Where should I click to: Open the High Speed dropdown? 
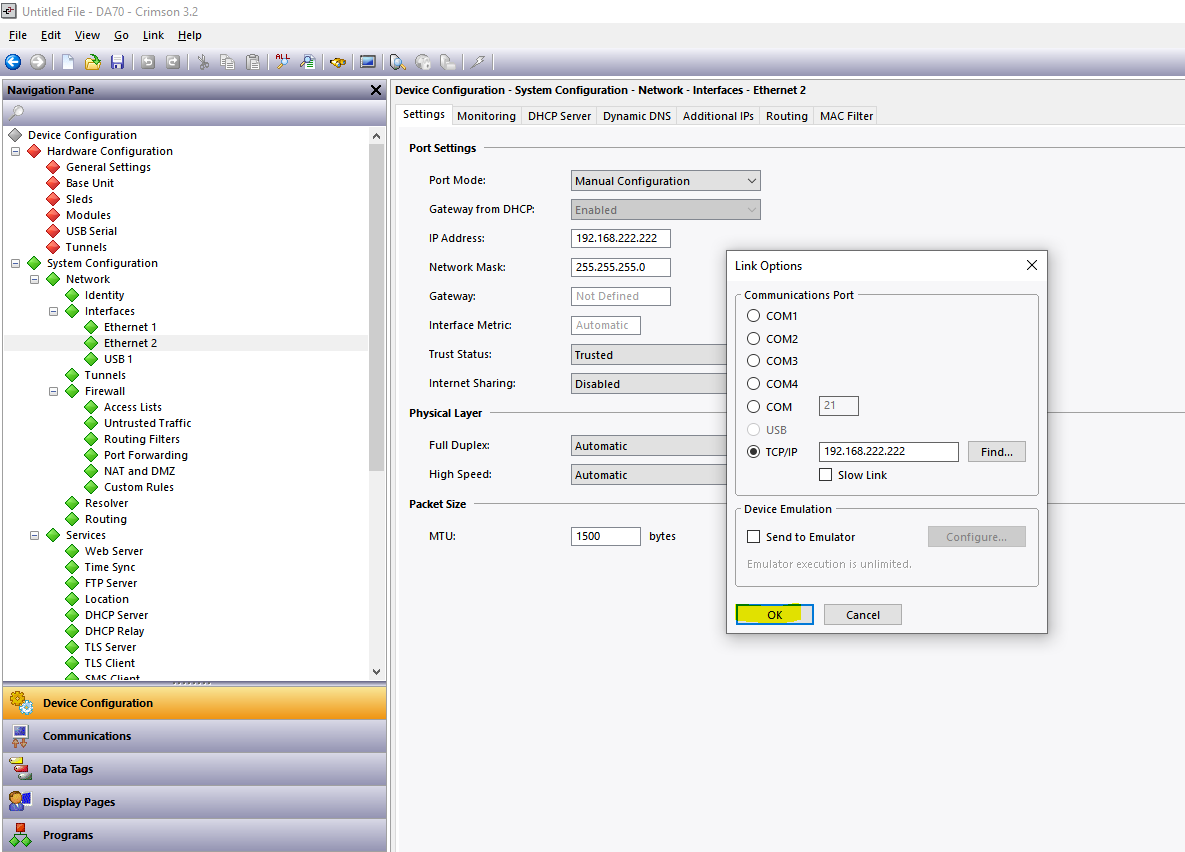tap(648, 475)
